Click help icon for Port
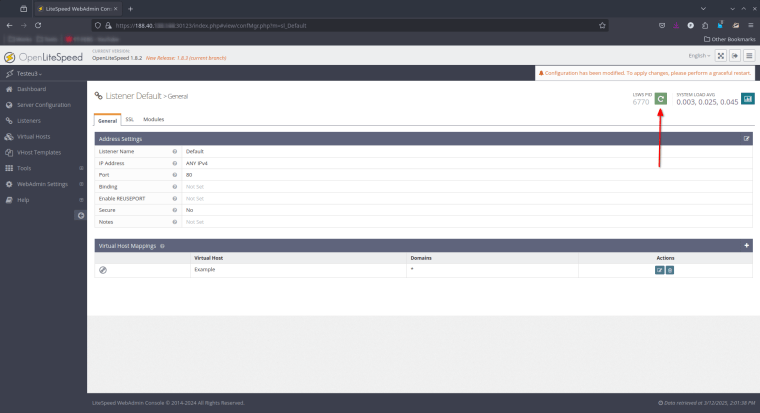The width and height of the screenshot is (760, 413). (174, 175)
